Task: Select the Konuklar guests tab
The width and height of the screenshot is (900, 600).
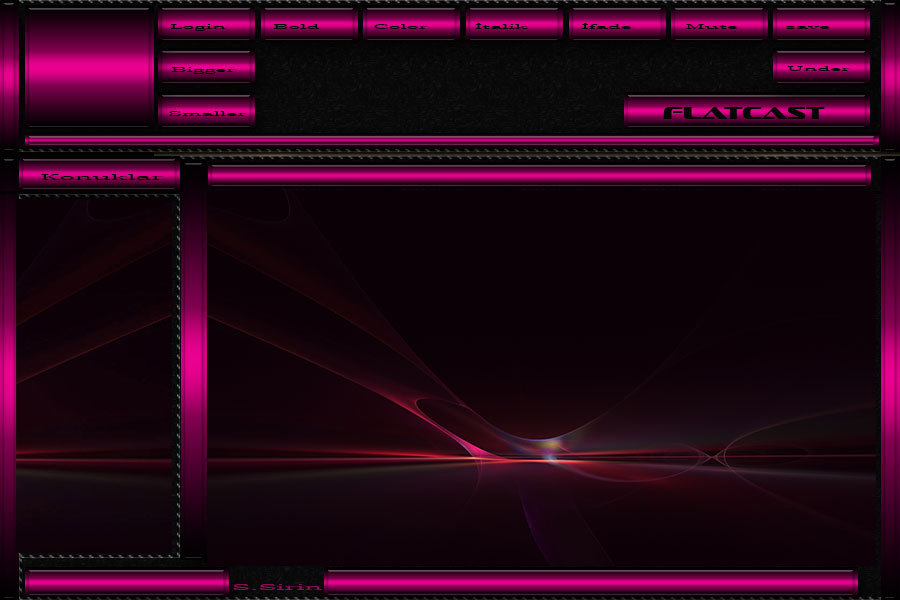Action: click(99, 176)
